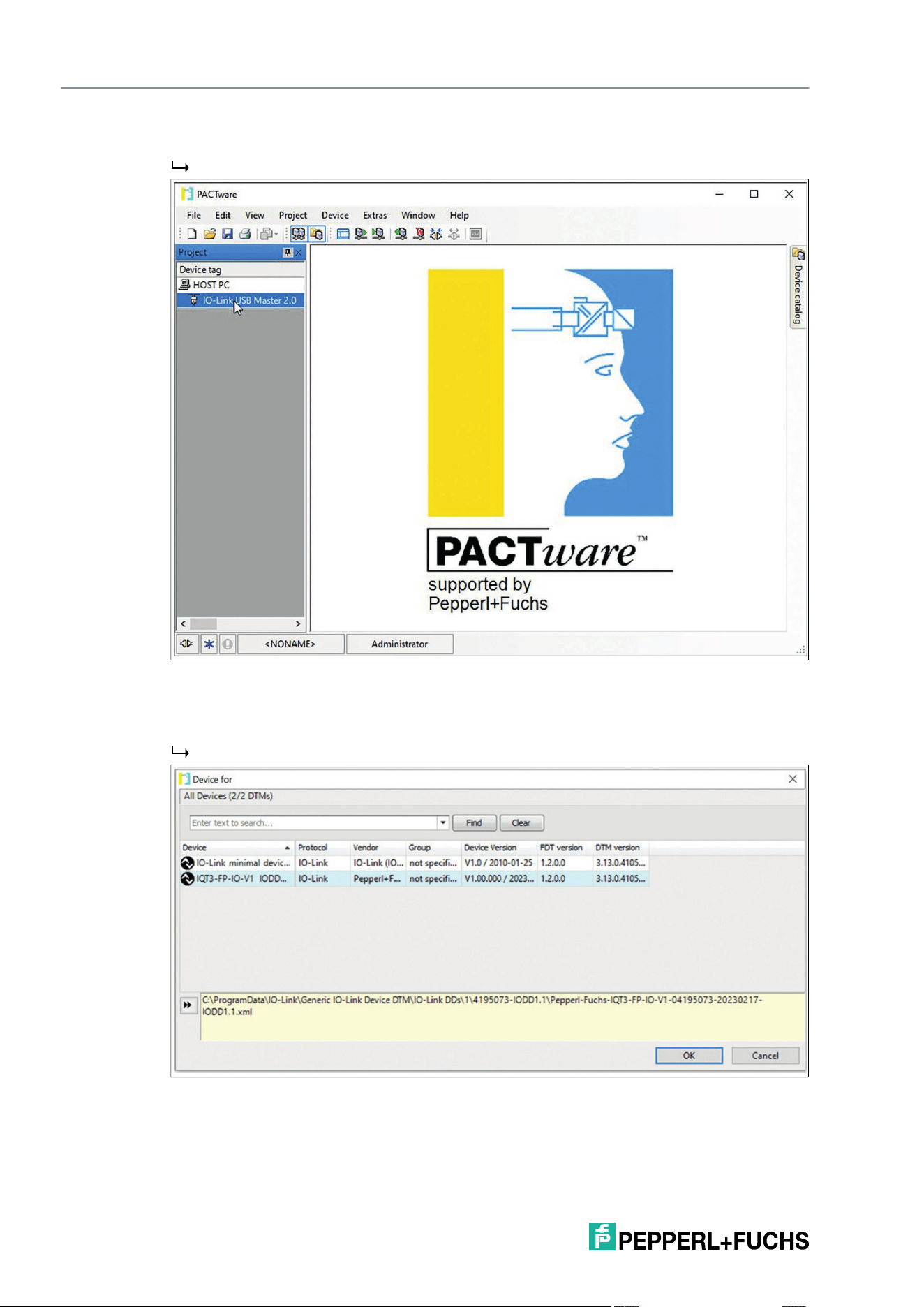Click the Pepperl+F... vendor cell
This screenshot has height=1307, width=924.
pos(377,879)
